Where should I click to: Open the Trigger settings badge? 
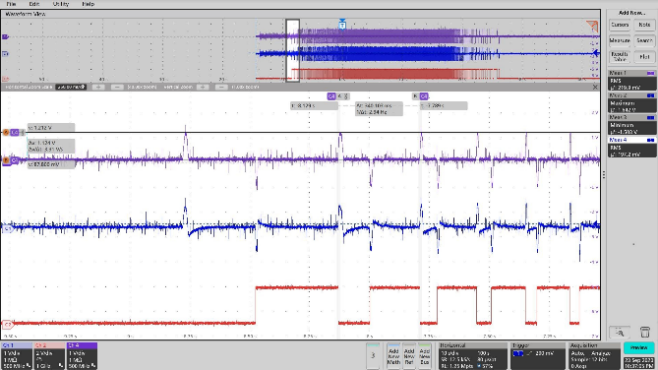click(x=538, y=356)
